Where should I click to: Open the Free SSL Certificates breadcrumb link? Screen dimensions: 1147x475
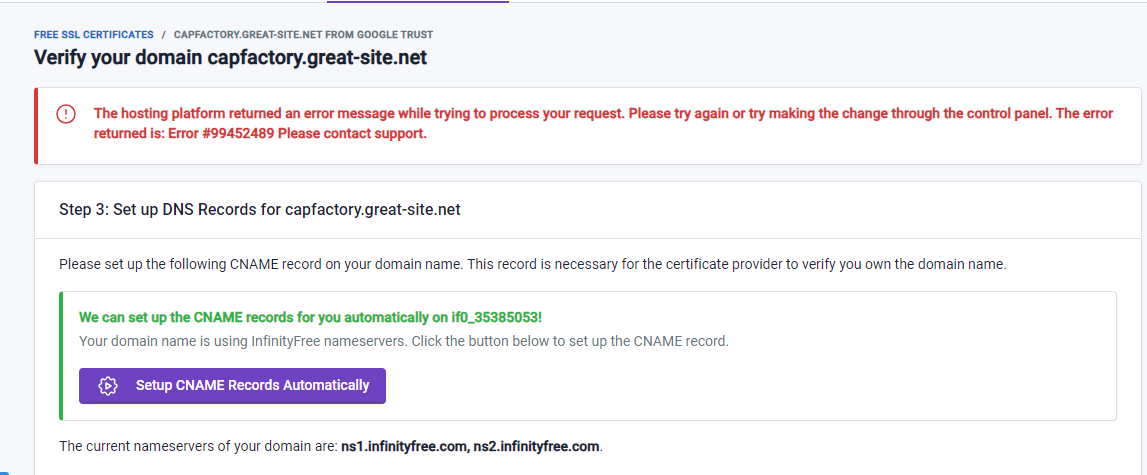click(x=93, y=35)
